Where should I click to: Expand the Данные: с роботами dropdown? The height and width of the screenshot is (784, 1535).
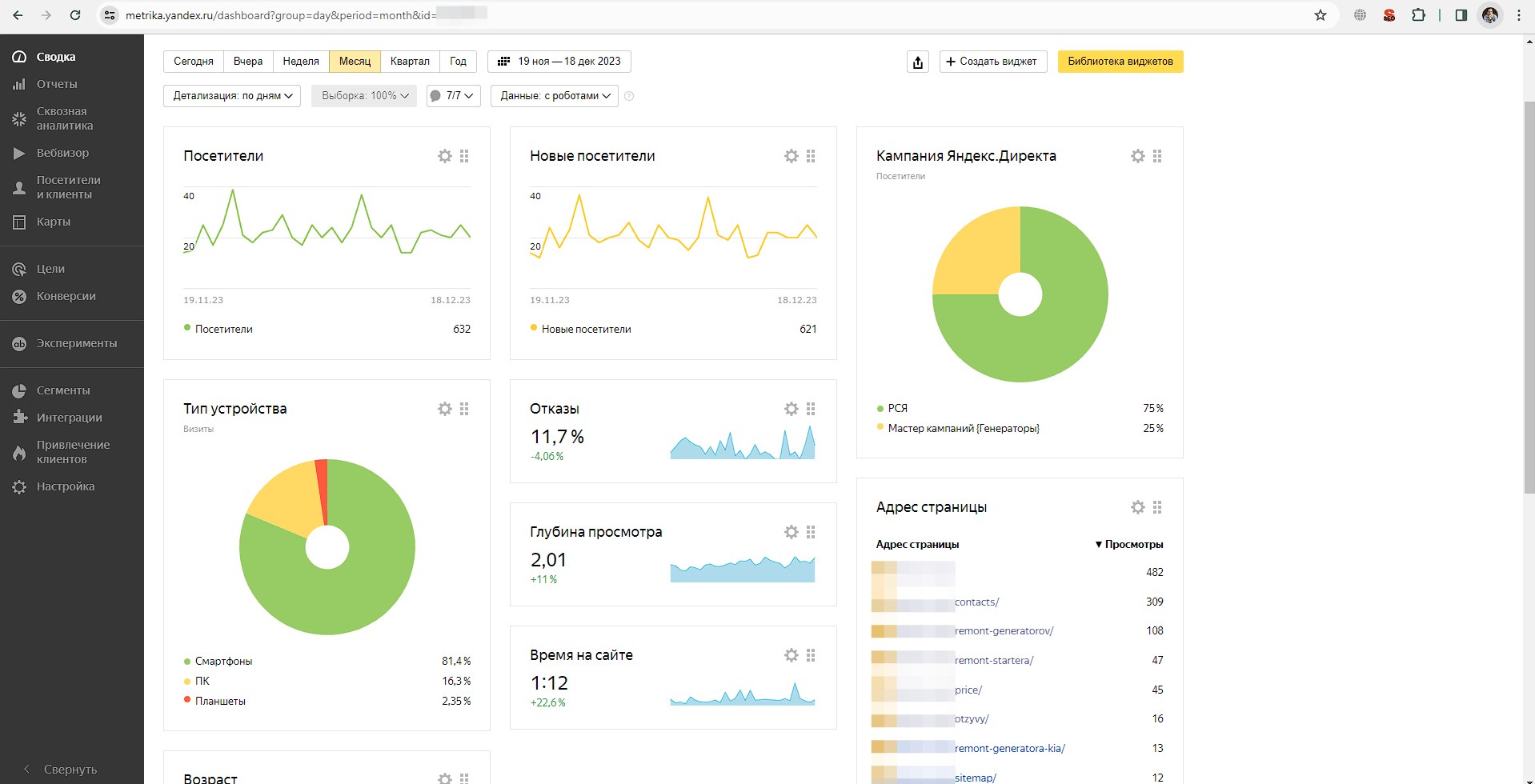pyautogui.click(x=555, y=96)
